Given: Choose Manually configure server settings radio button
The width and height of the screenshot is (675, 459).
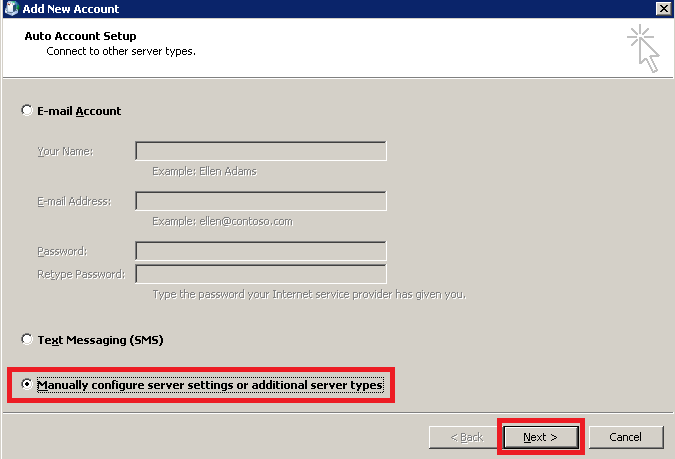Looking at the screenshot, I should (27, 384).
